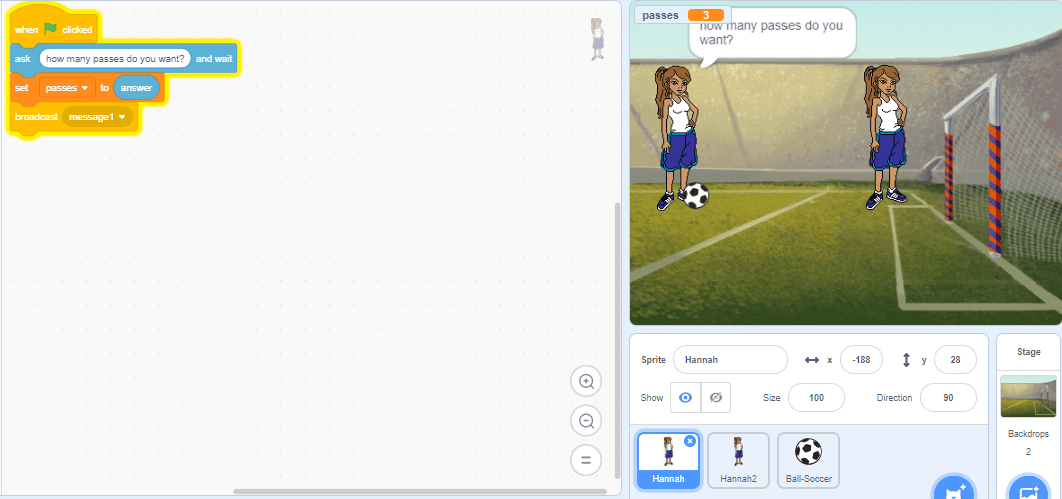Open the Choose a Sprite cat button
The height and width of the screenshot is (499, 1062).
(x=951, y=490)
